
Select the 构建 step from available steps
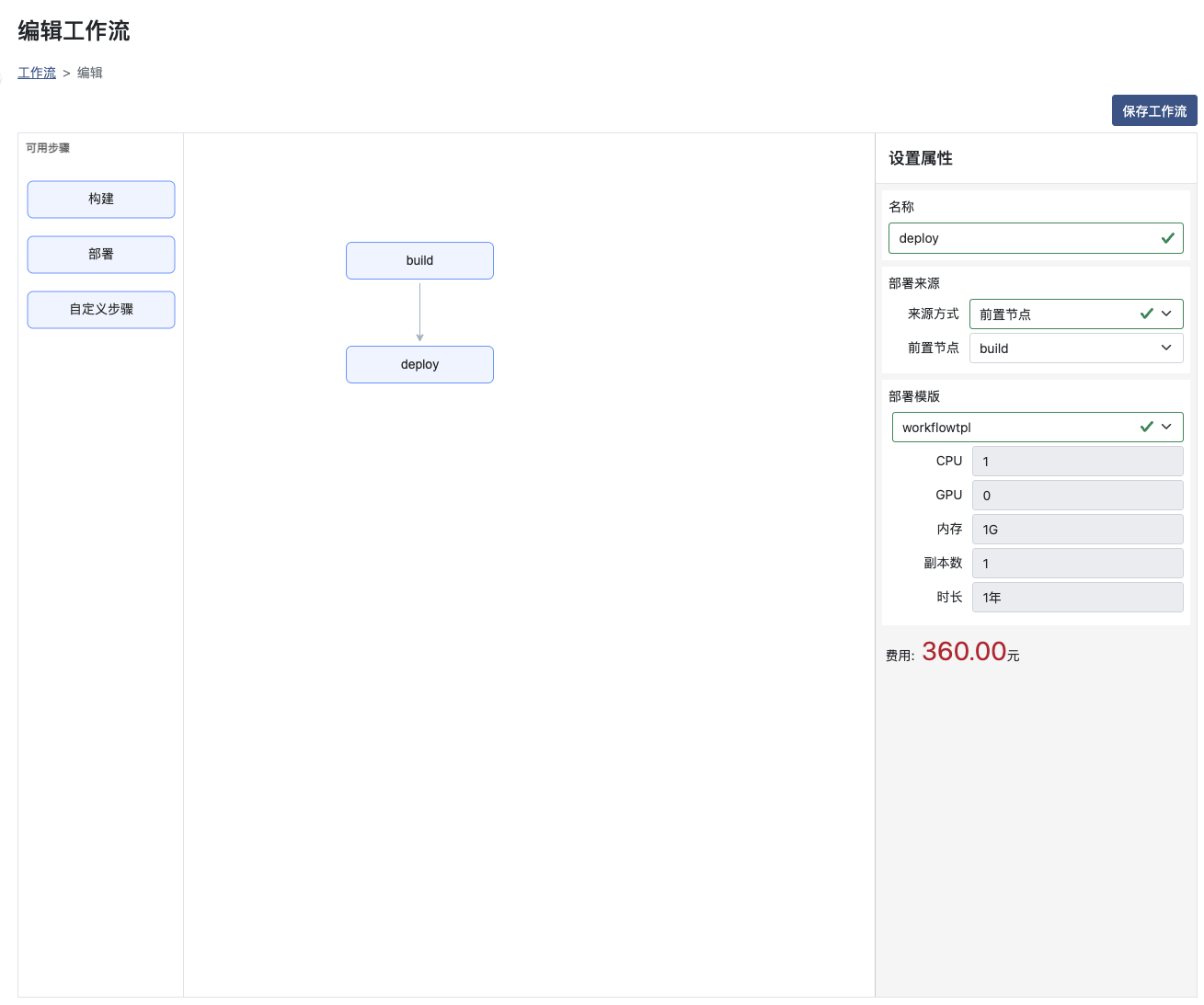pos(101,200)
